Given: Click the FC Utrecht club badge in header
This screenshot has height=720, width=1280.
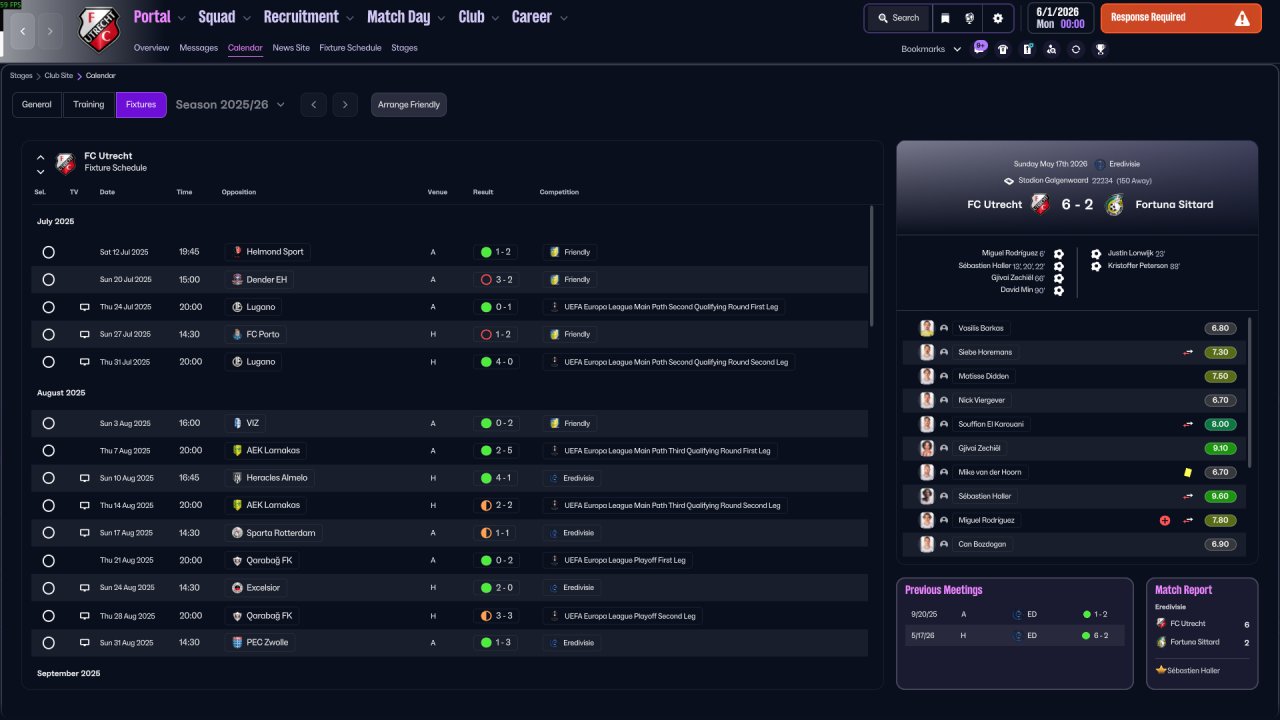Looking at the screenshot, I should click(98, 30).
